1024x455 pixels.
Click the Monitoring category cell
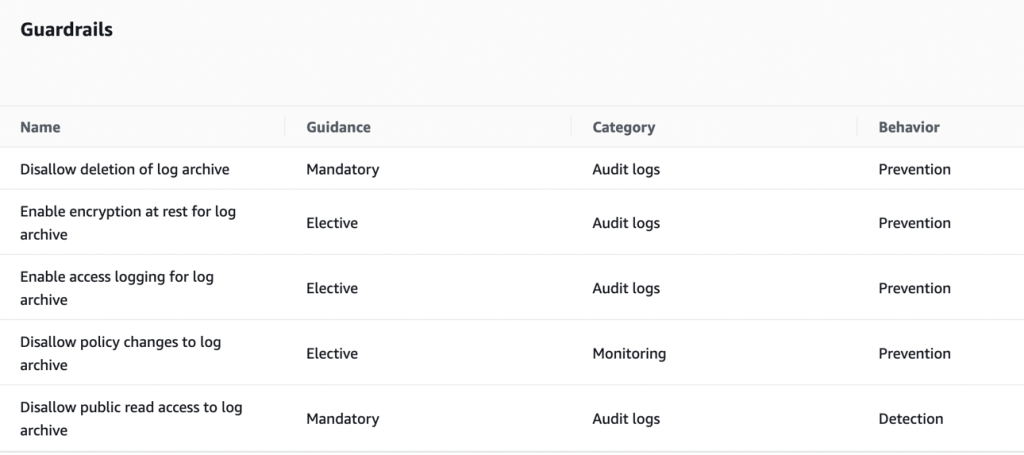tap(629, 353)
